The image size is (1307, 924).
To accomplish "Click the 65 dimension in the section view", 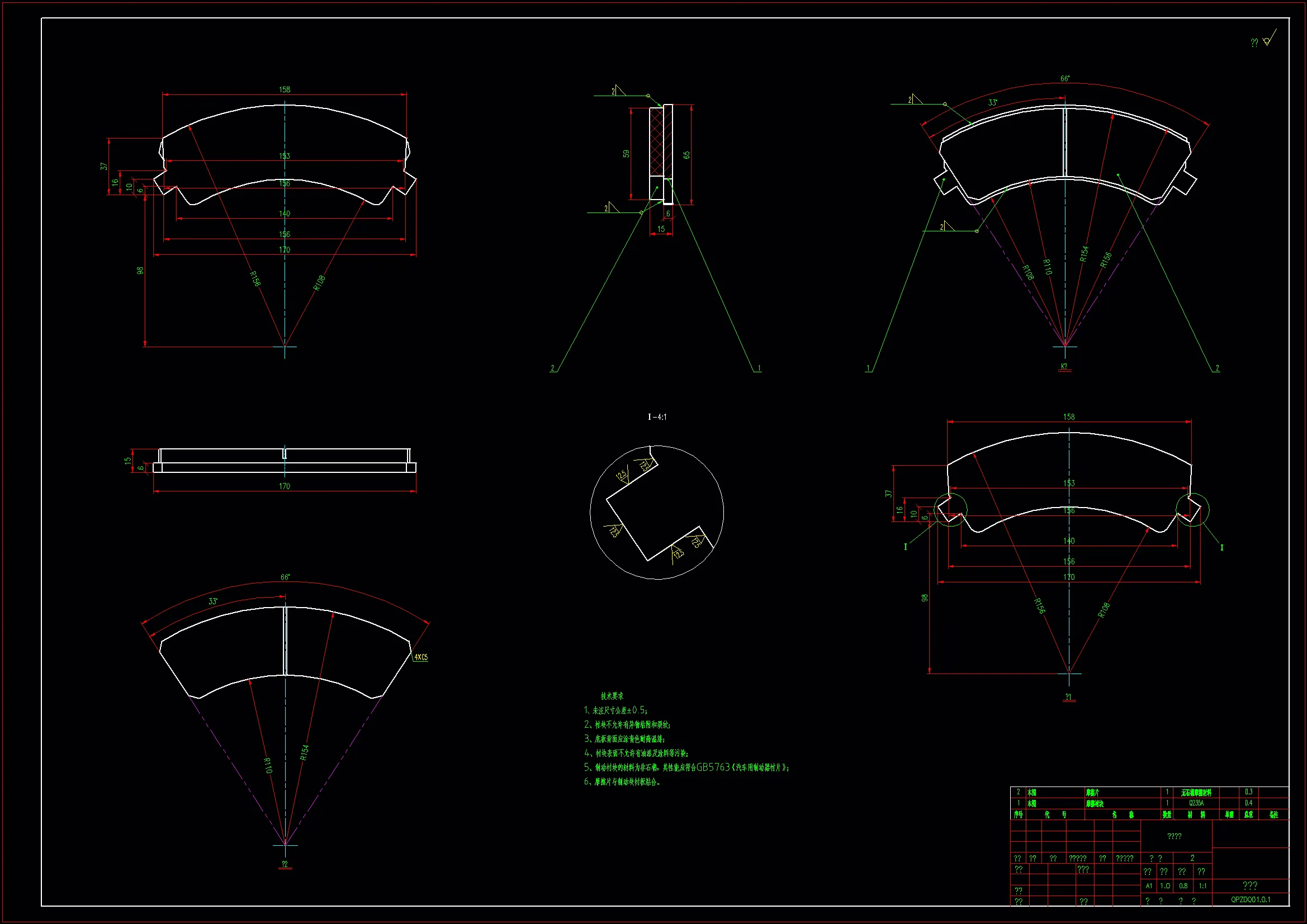I will click(x=687, y=155).
